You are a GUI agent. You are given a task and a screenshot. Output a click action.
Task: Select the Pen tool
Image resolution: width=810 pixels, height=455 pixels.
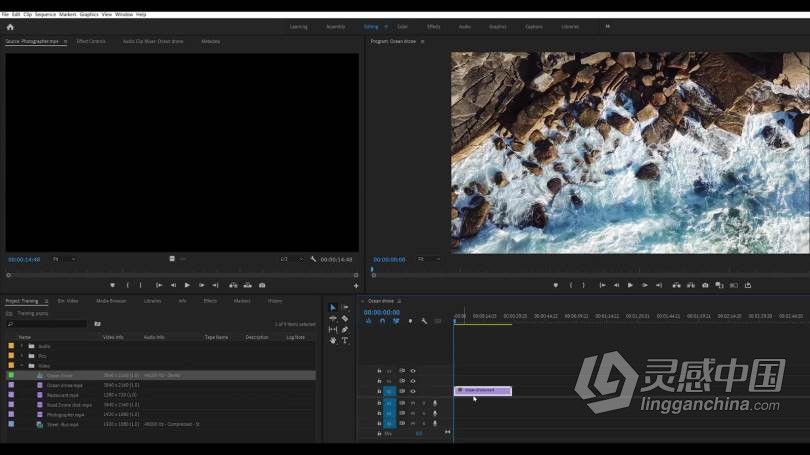(345, 330)
